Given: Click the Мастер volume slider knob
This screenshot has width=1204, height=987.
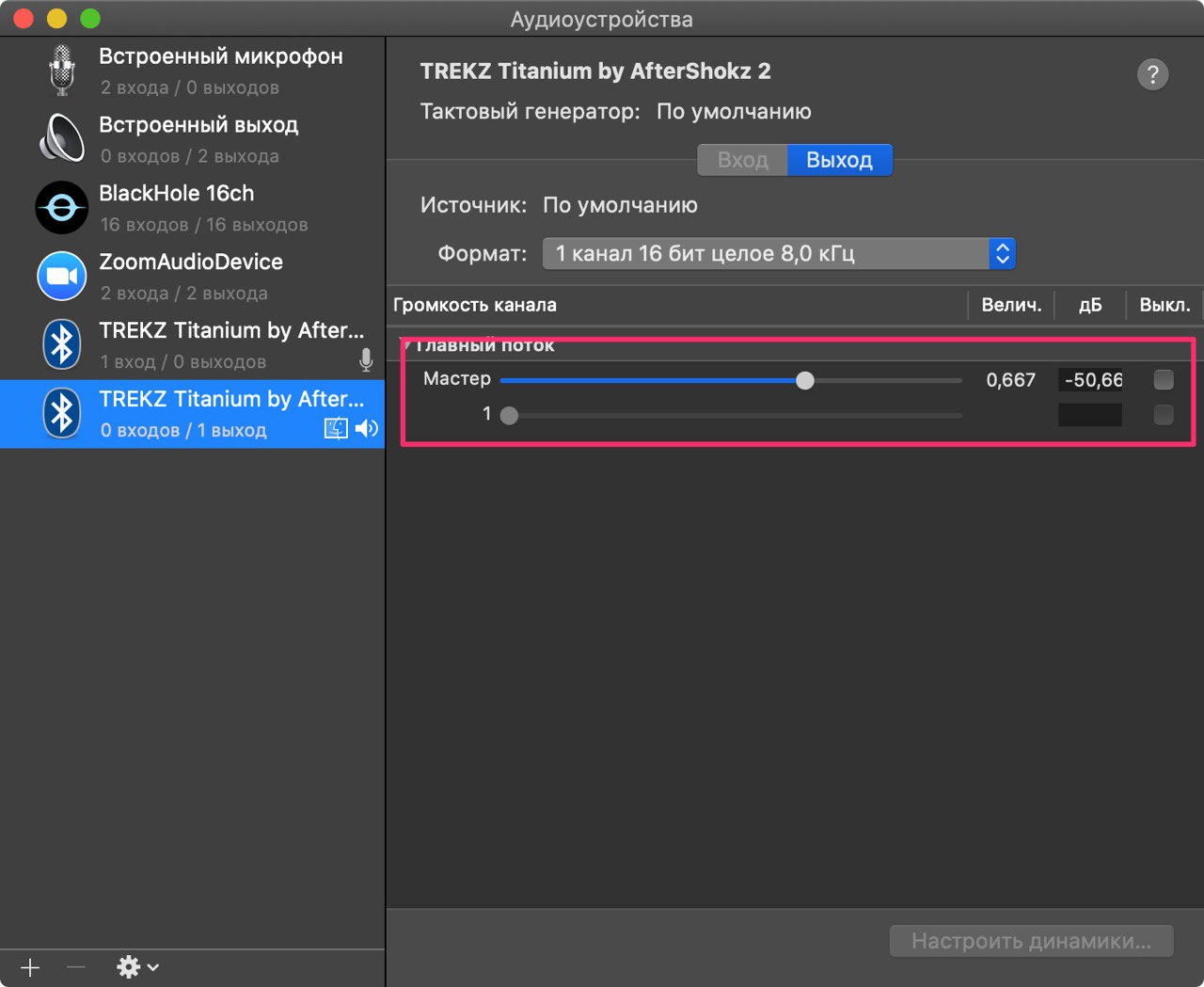Looking at the screenshot, I should [x=805, y=380].
